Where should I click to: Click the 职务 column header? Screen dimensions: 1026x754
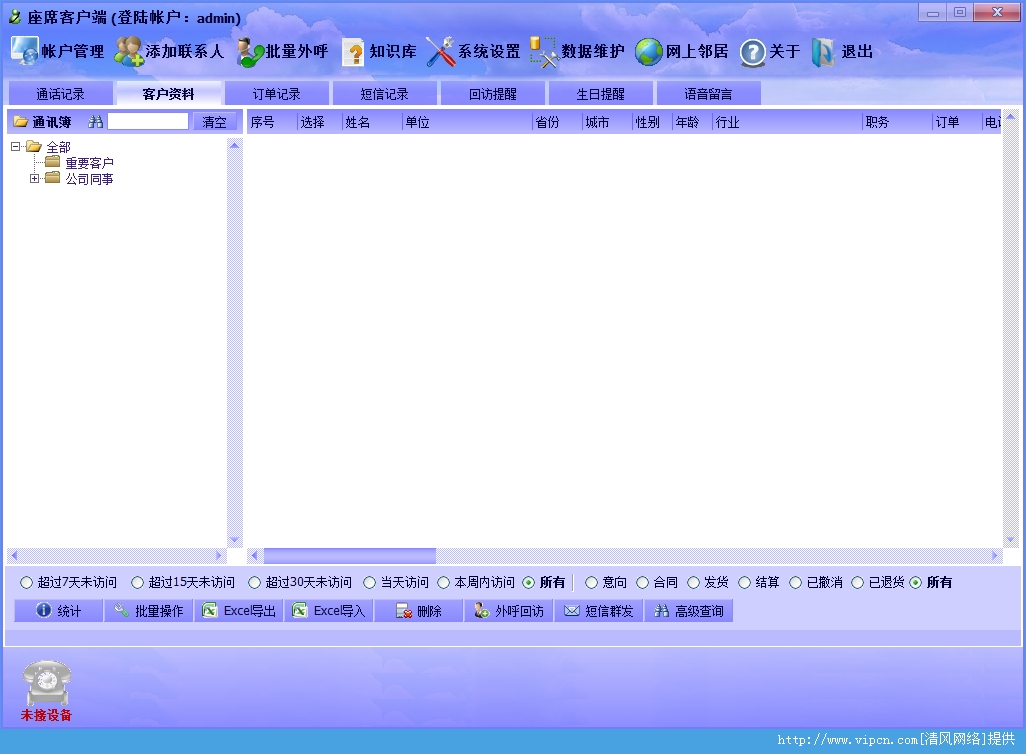coord(897,122)
